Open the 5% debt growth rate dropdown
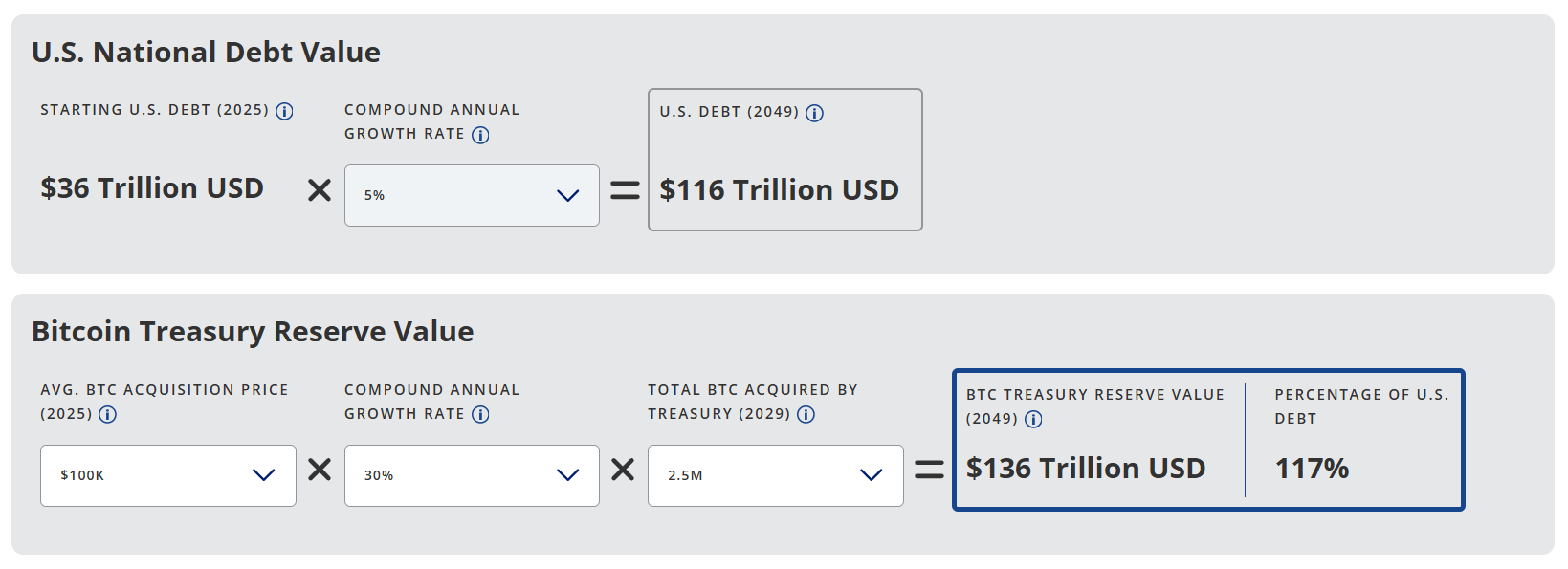 click(472, 195)
